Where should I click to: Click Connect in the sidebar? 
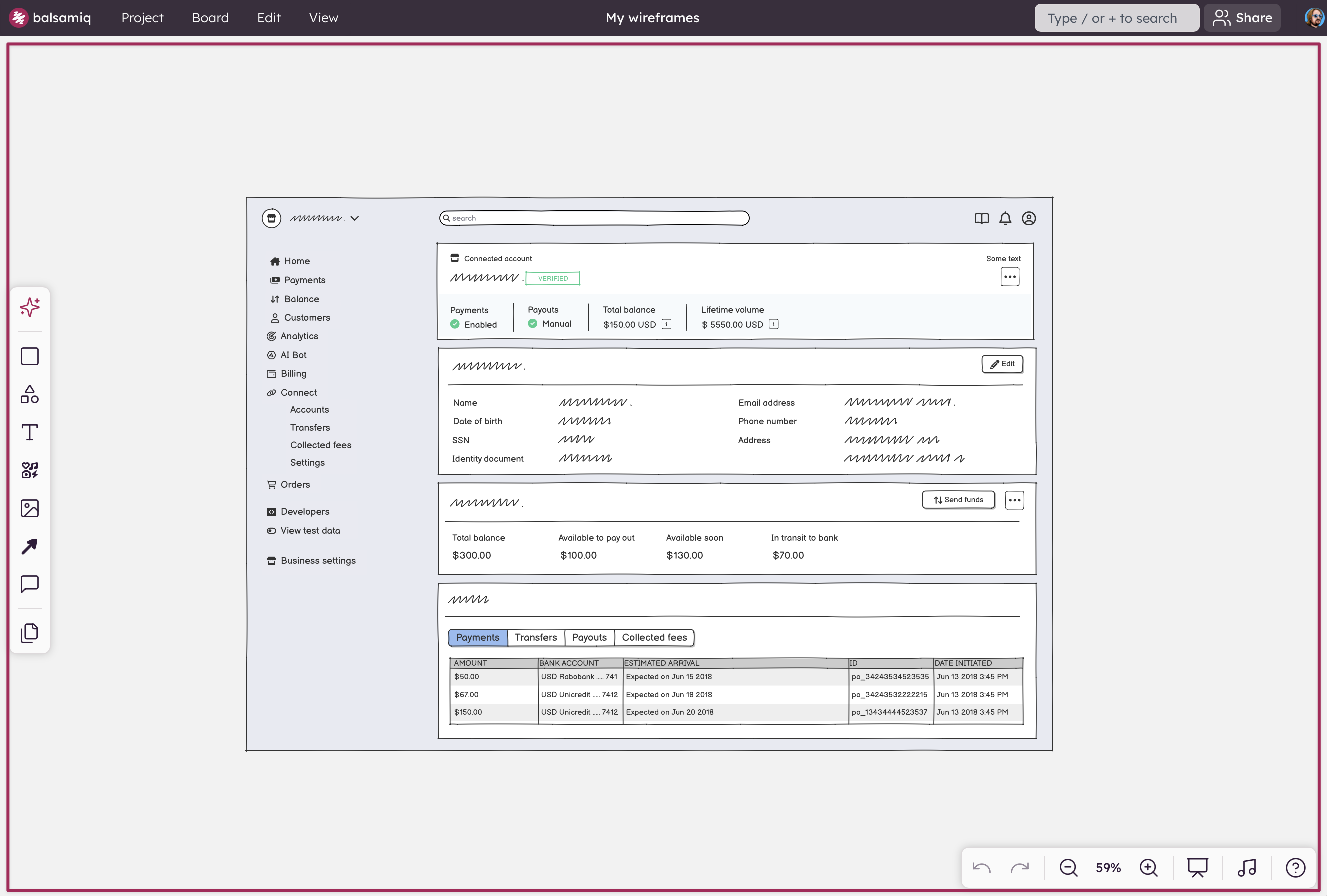pyautogui.click(x=292, y=393)
